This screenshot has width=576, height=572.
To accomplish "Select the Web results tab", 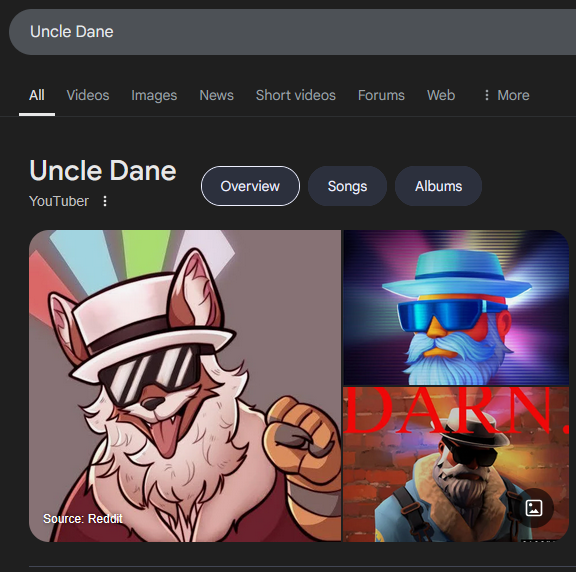I will point(441,95).
